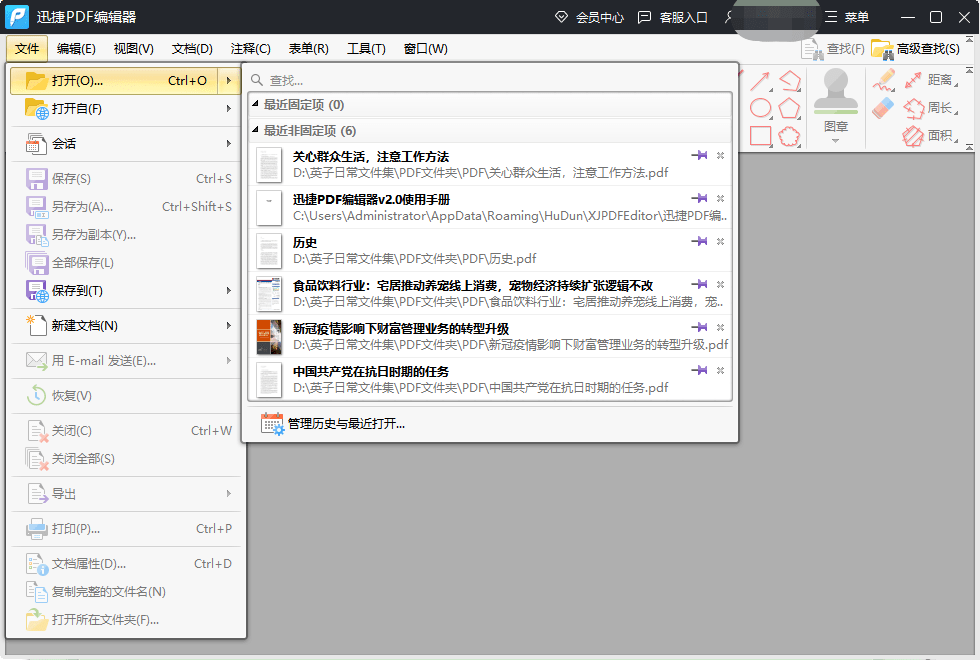Remove 历史 from recent list
The width and height of the screenshot is (980, 660).
pyautogui.click(x=721, y=241)
